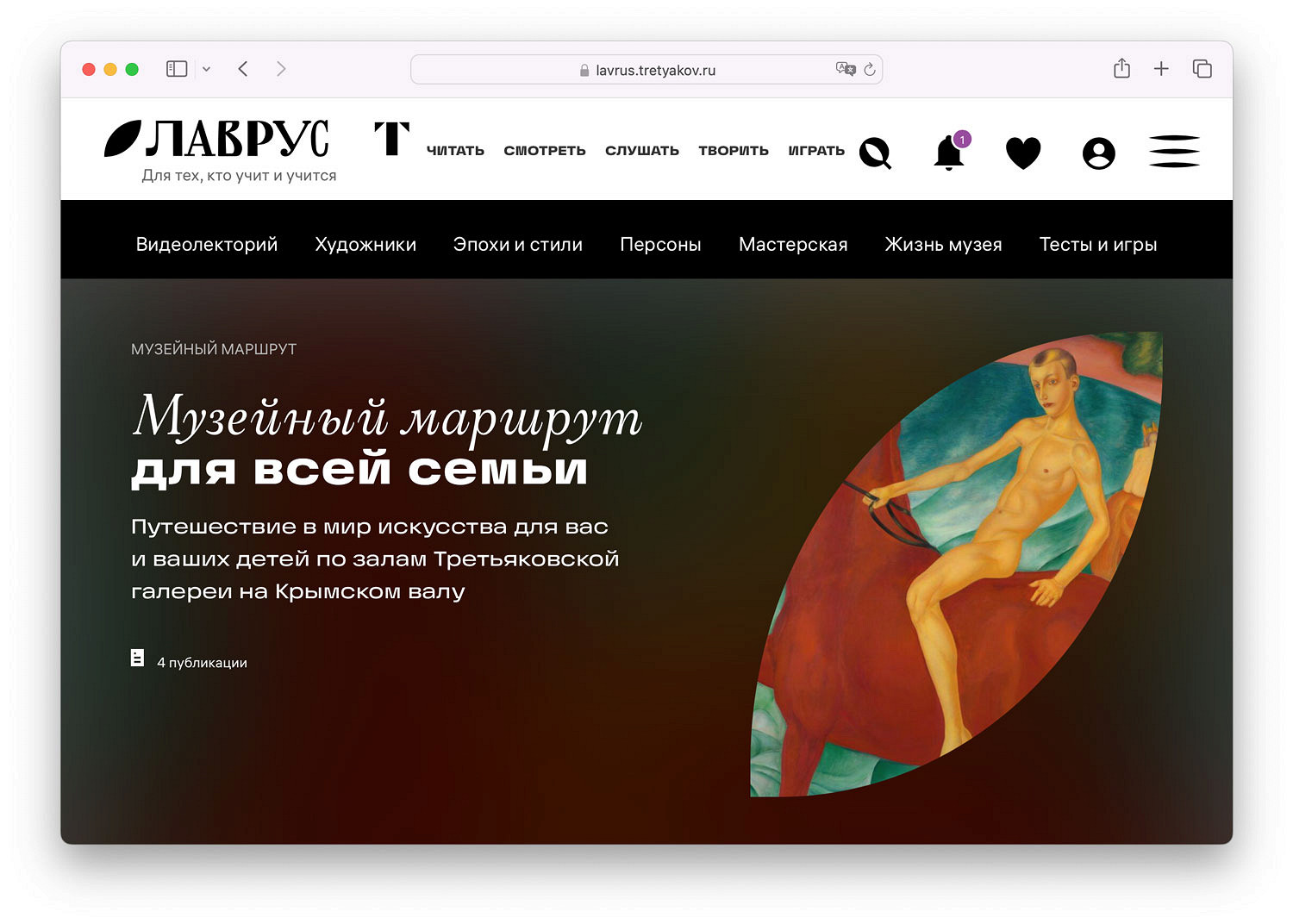Open notifications bell with badge
1293x924 pixels.
[x=952, y=152]
